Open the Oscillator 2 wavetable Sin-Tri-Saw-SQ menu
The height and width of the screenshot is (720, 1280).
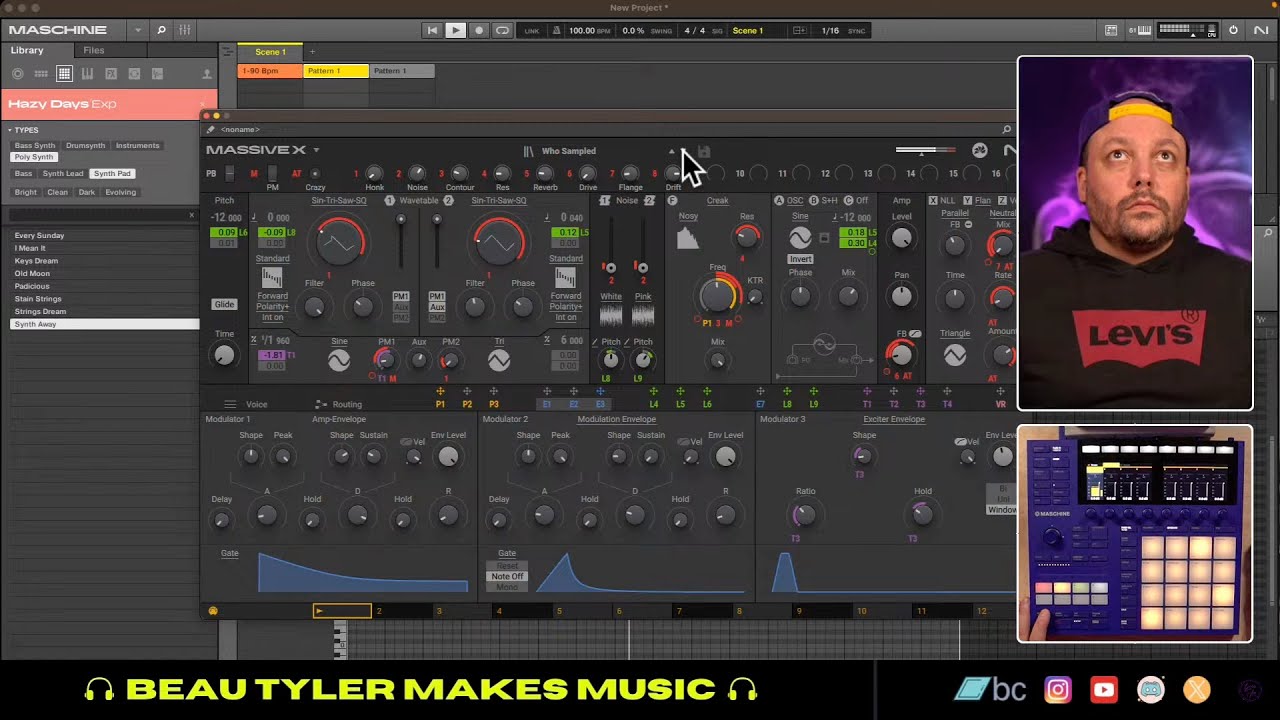499,200
